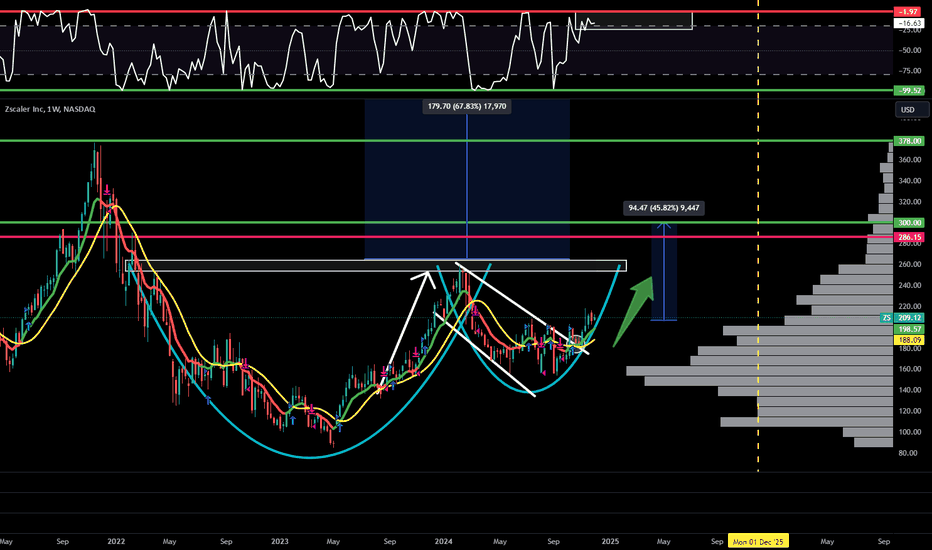The height and width of the screenshot is (550, 932).
Task: Click the 80.00 price axis tick
Action: [x=908, y=452]
